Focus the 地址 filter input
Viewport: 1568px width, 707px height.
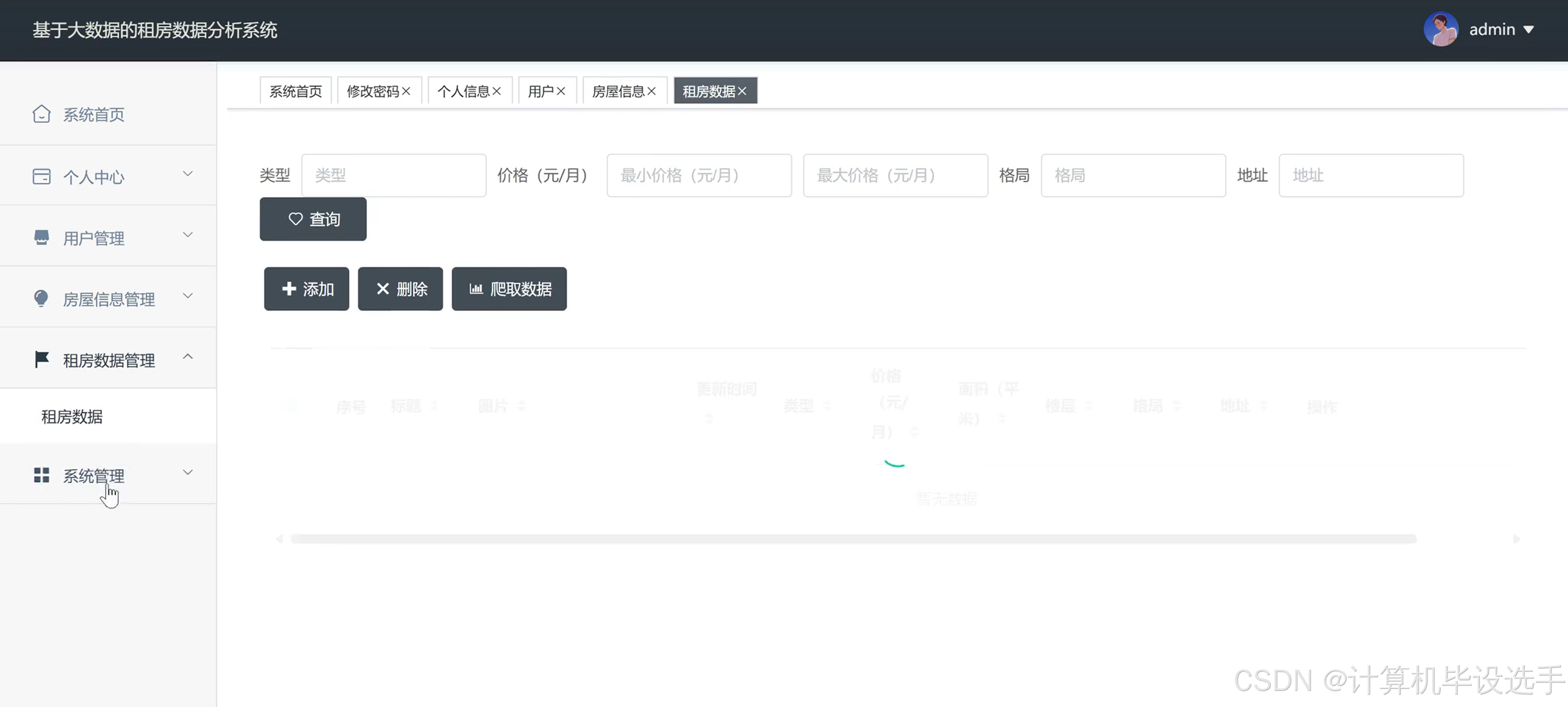coord(1372,175)
